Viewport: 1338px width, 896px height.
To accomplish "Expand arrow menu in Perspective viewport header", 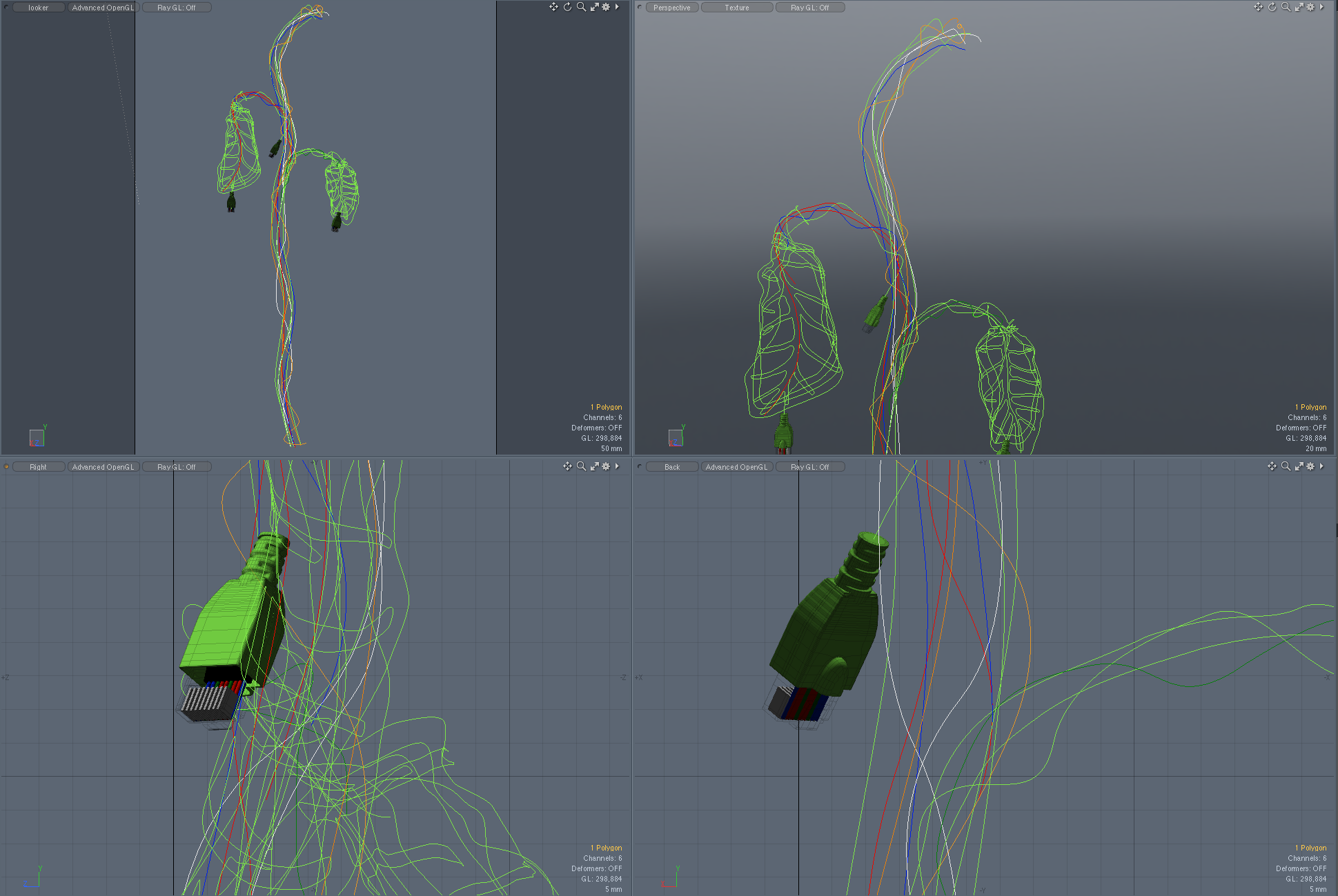I will (1321, 7).
